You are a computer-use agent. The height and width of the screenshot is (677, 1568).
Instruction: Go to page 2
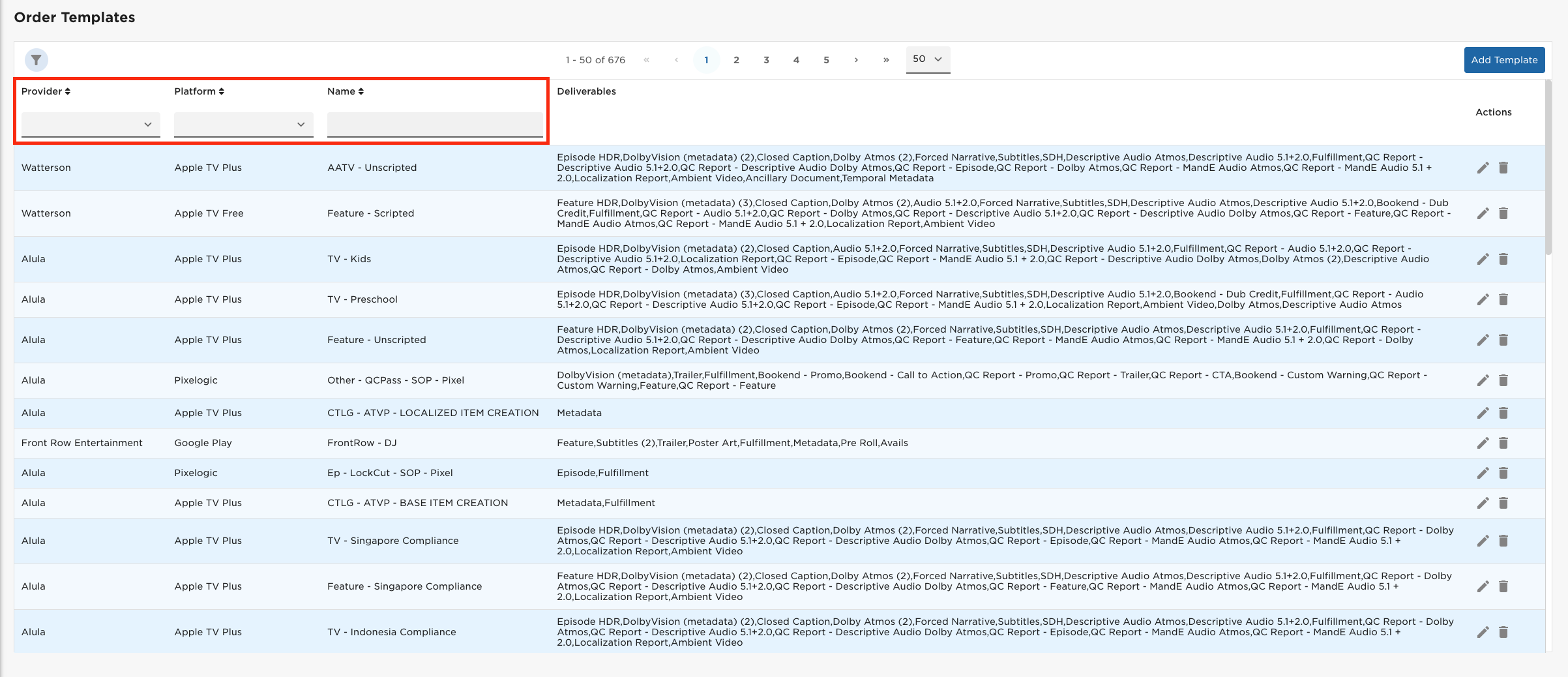pyautogui.click(x=736, y=60)
